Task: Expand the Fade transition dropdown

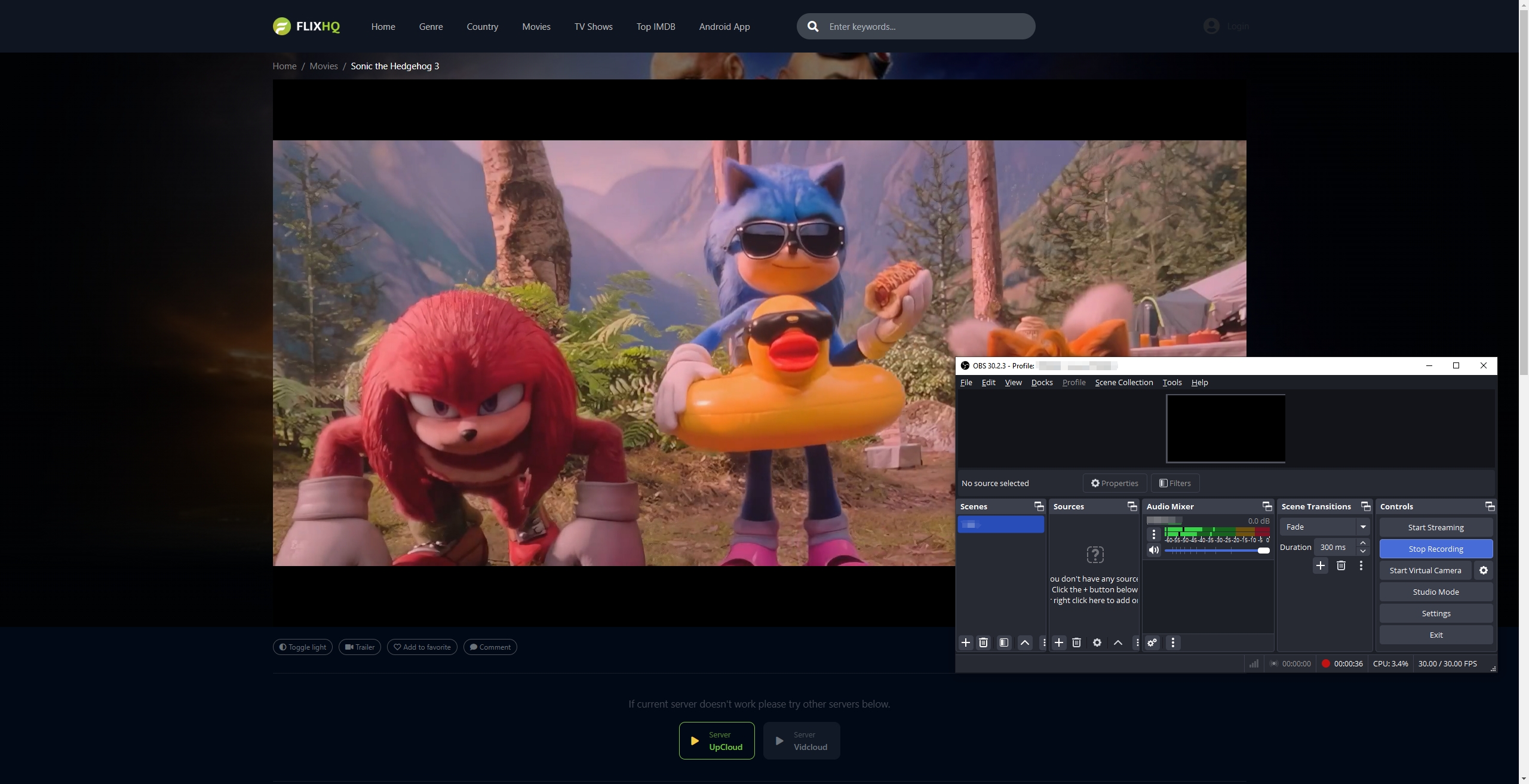Action: (1363, 527)
